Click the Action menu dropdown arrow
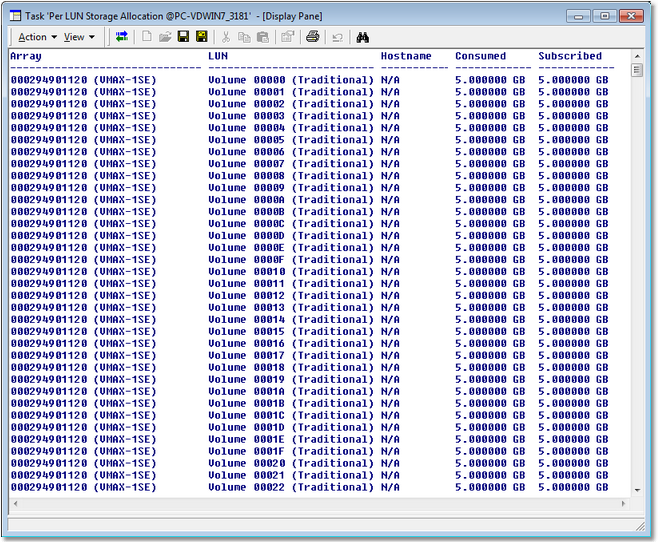Image resolution: width=658 pixels, height=544 pixels. pos(54,37)
